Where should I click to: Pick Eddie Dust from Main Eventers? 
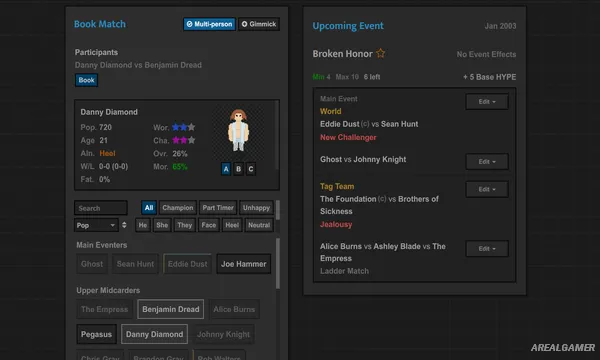click(x=188, y=264)
